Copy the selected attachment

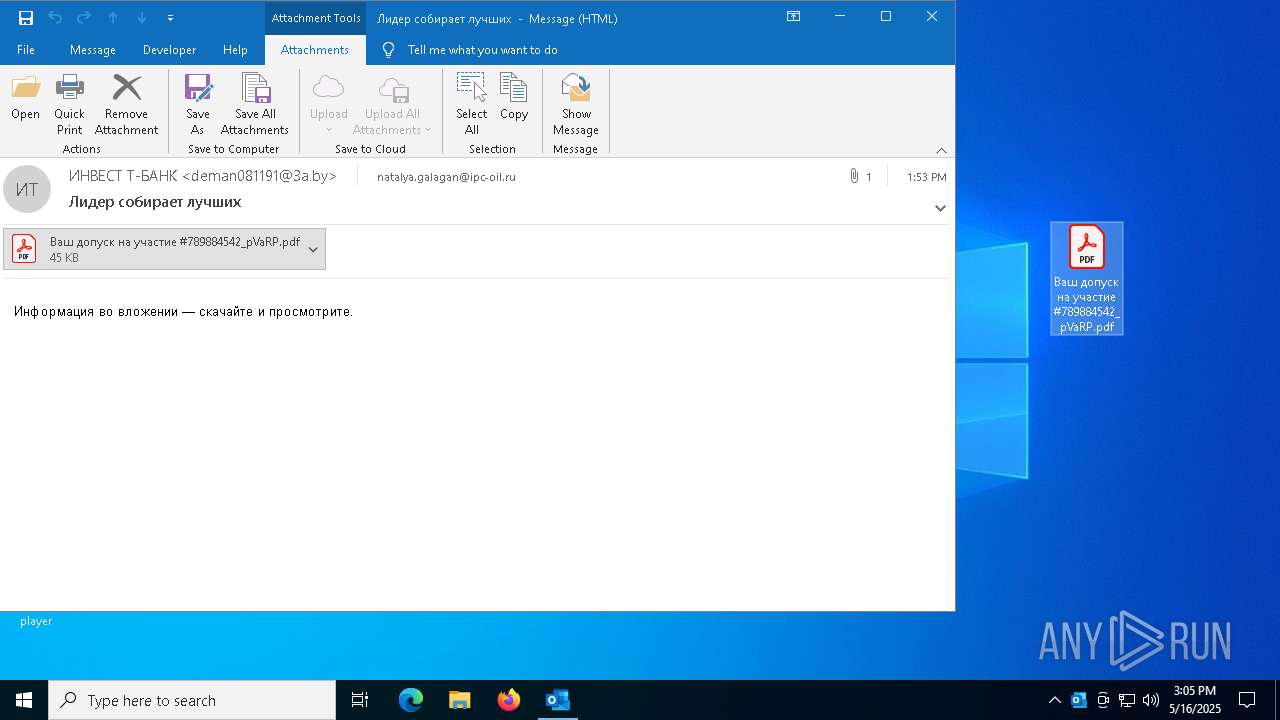click(514, 97)
